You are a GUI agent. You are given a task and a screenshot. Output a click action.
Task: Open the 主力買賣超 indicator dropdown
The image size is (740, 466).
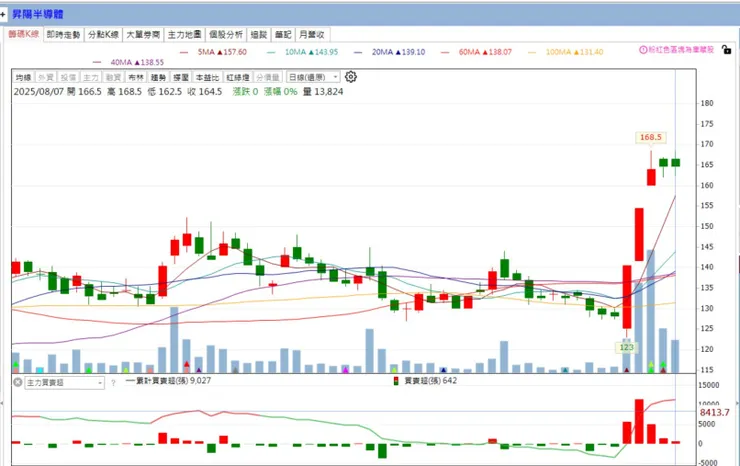[x=65, y=383]
